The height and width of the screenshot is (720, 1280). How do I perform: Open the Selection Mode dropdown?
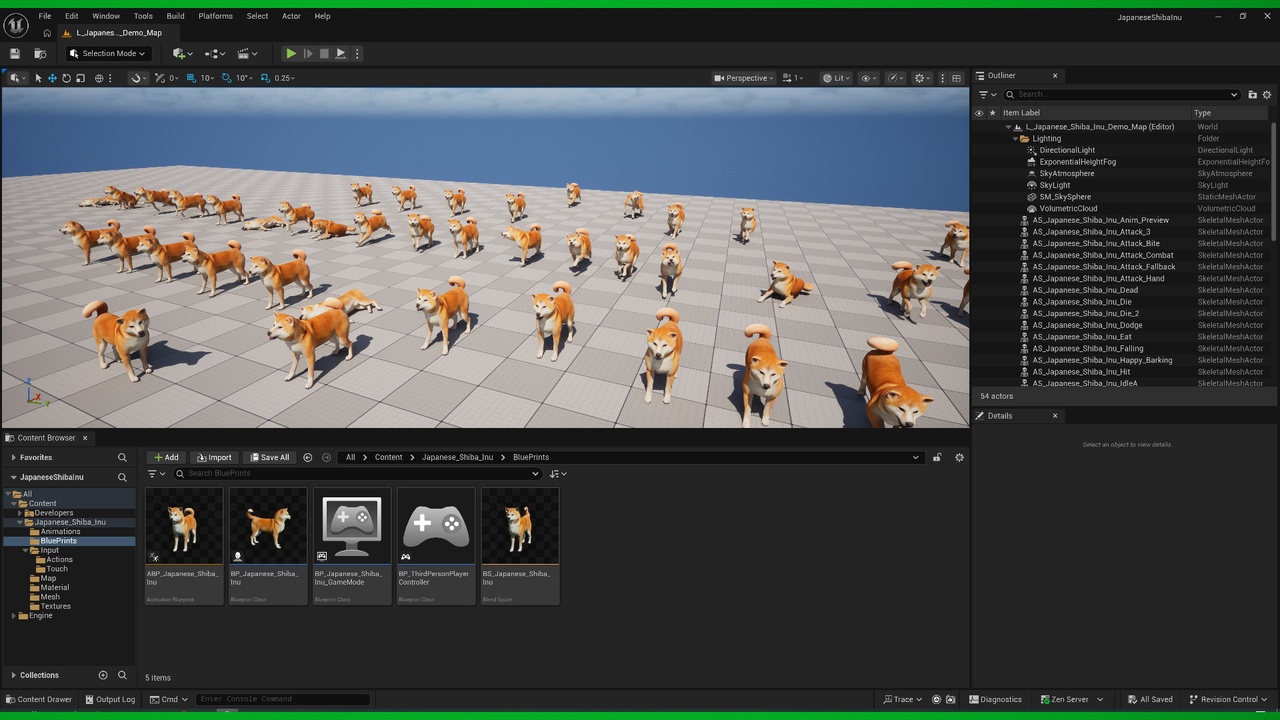point(107,53)
